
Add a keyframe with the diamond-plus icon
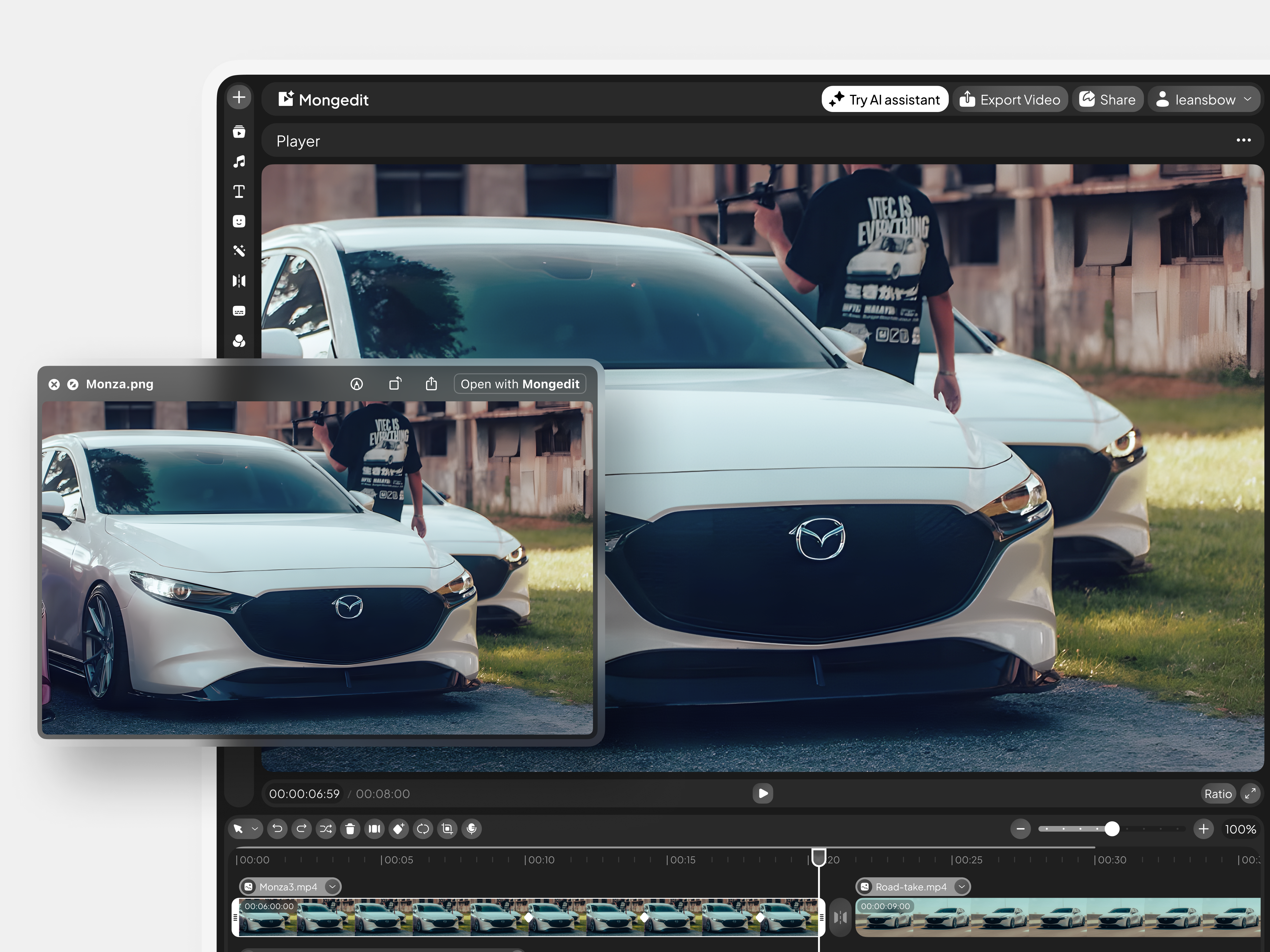399,829
